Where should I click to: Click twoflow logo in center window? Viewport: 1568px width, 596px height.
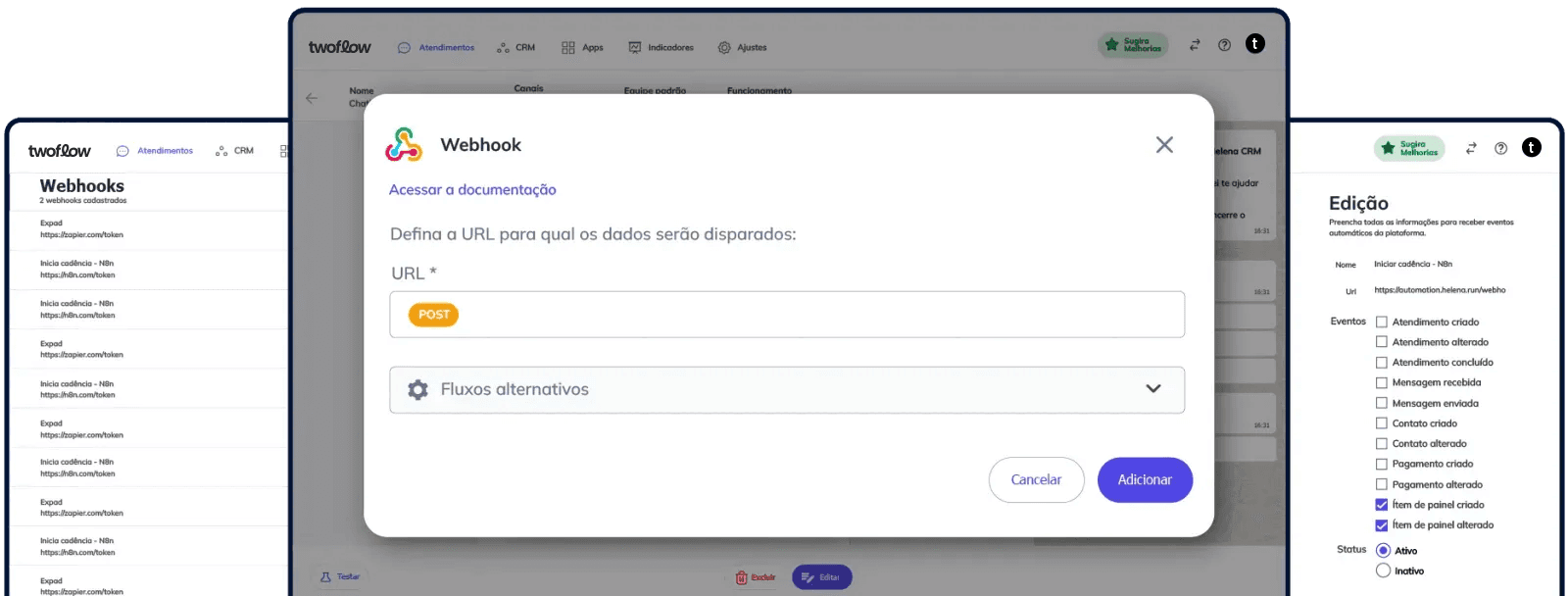(x=340, y=47)
